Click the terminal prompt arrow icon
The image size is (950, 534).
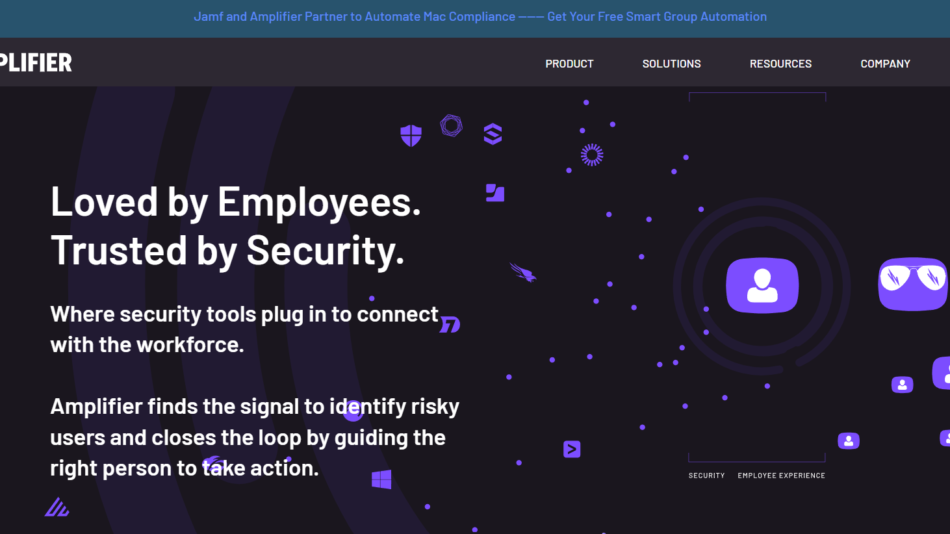pos(572,449)
